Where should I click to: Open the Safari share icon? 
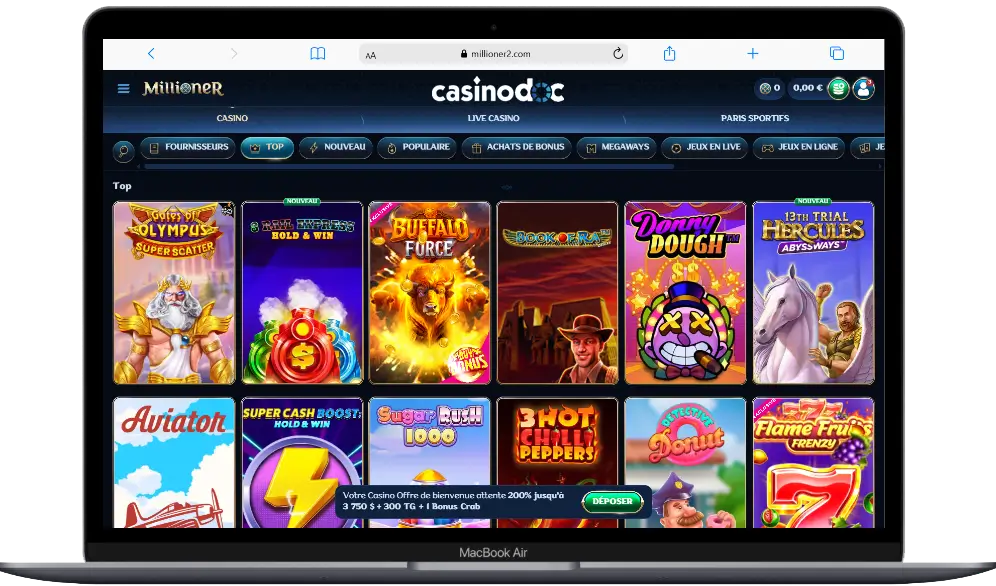(x=670, y=54)
